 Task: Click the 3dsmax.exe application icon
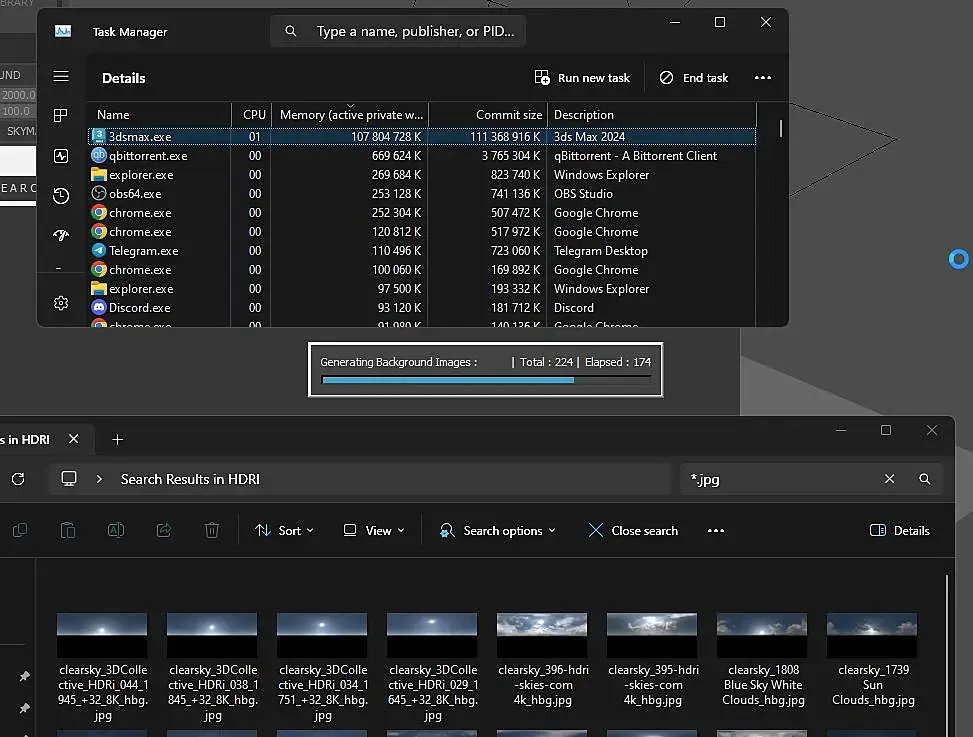(x=99, y=136)
